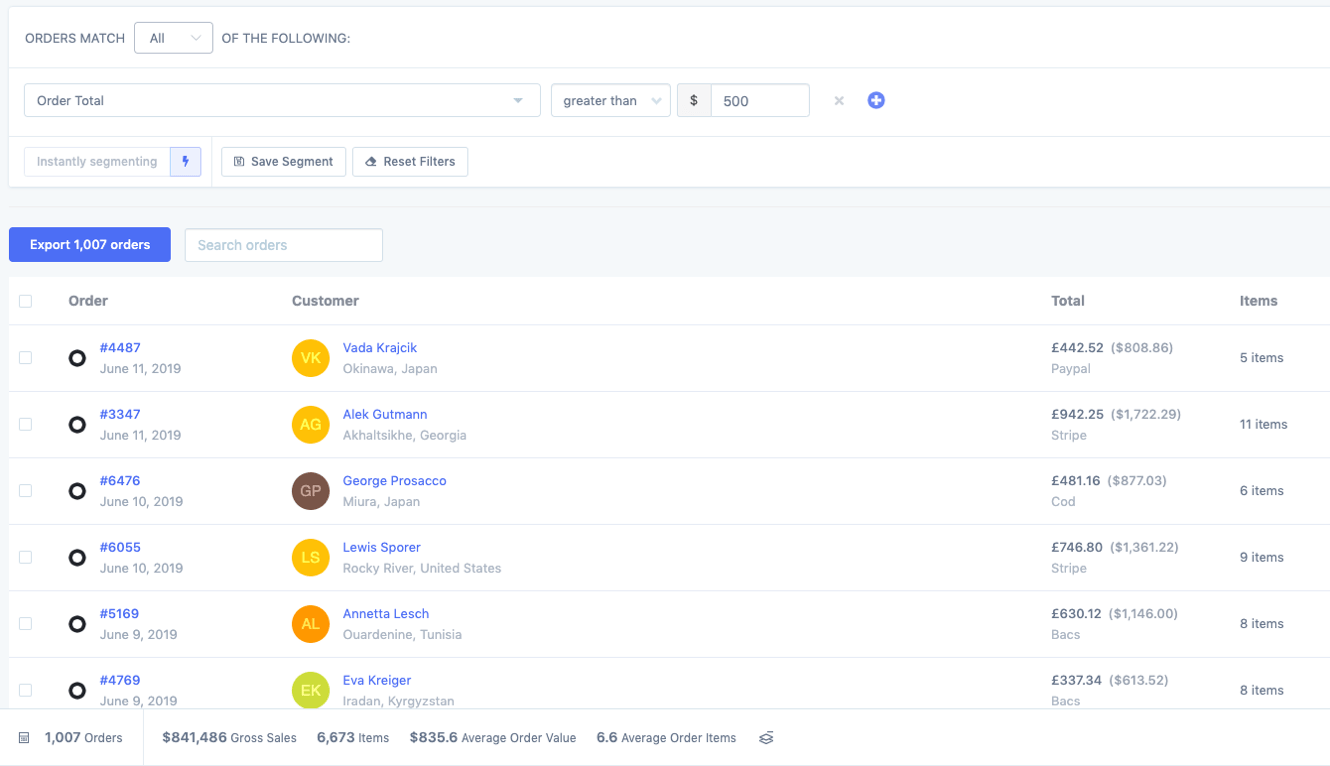Viewport: 1330px width, 766px height.
Task: Remove the Order Total filter via x icon
Action: click(x=838, y=100)
